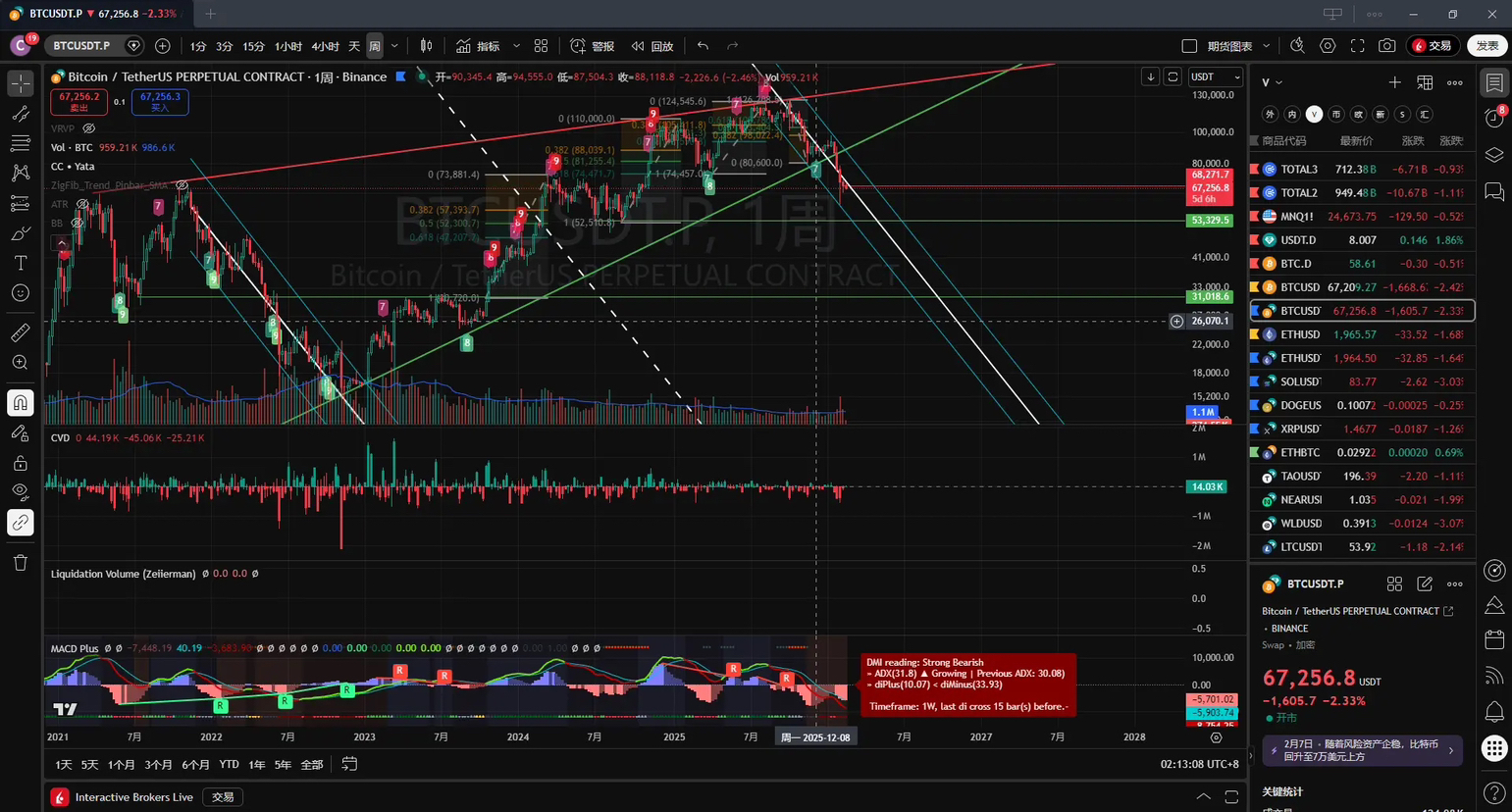Select the 币 watchlist chip
The height and width of the screenshot is (812, 1512).
click(1336, 115)
